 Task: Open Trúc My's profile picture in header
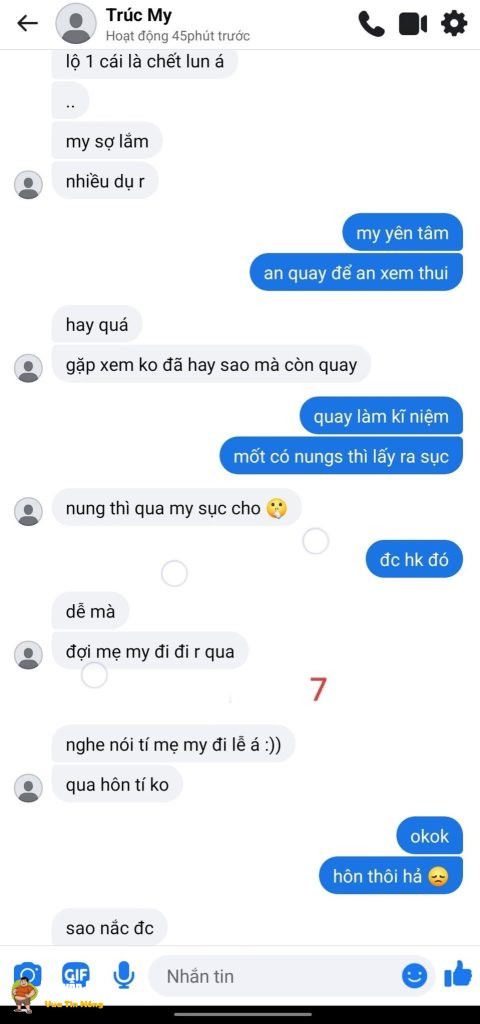click(x=76, y=24)
